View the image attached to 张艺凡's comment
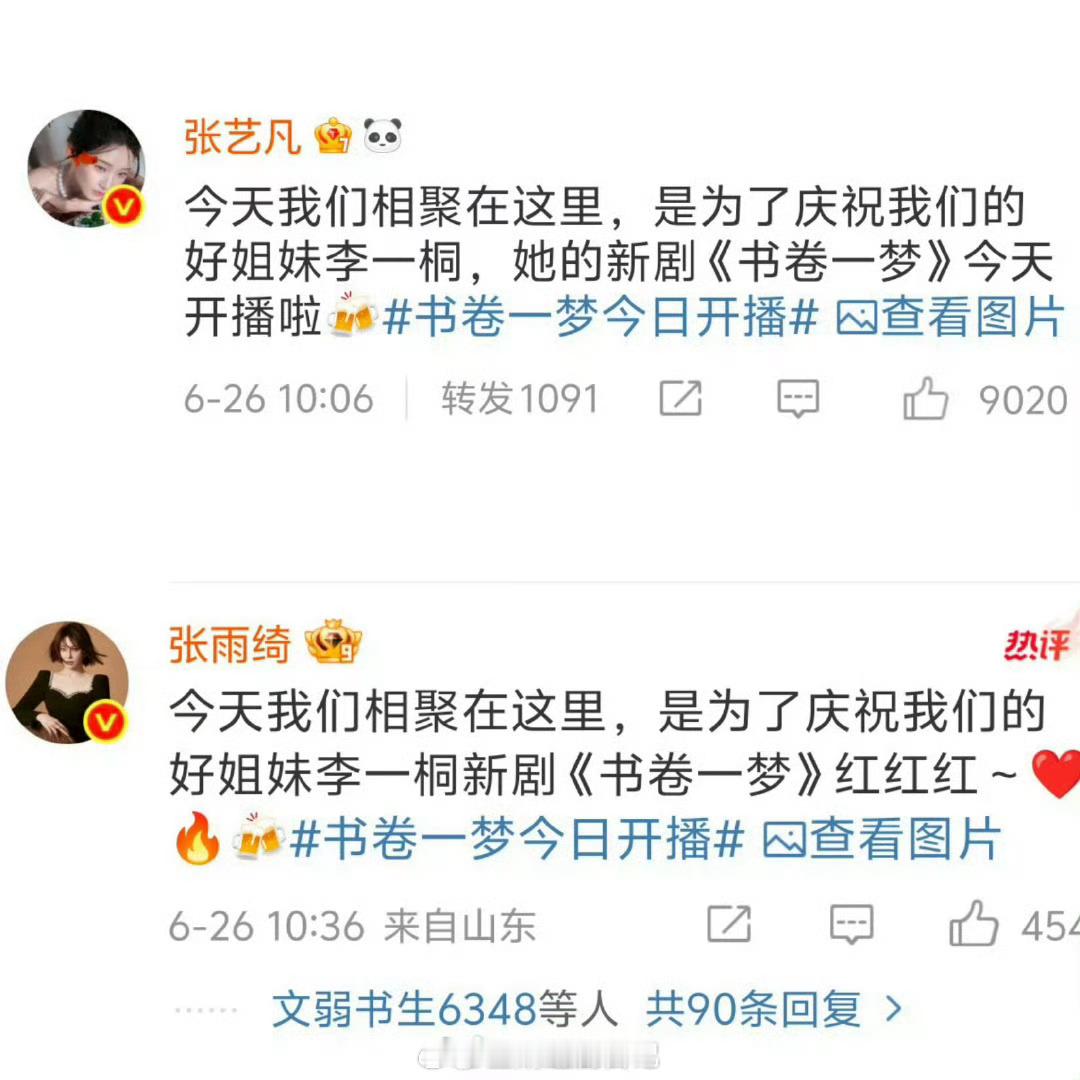The image size is (1080, 1080). click(x=949, y=318)
